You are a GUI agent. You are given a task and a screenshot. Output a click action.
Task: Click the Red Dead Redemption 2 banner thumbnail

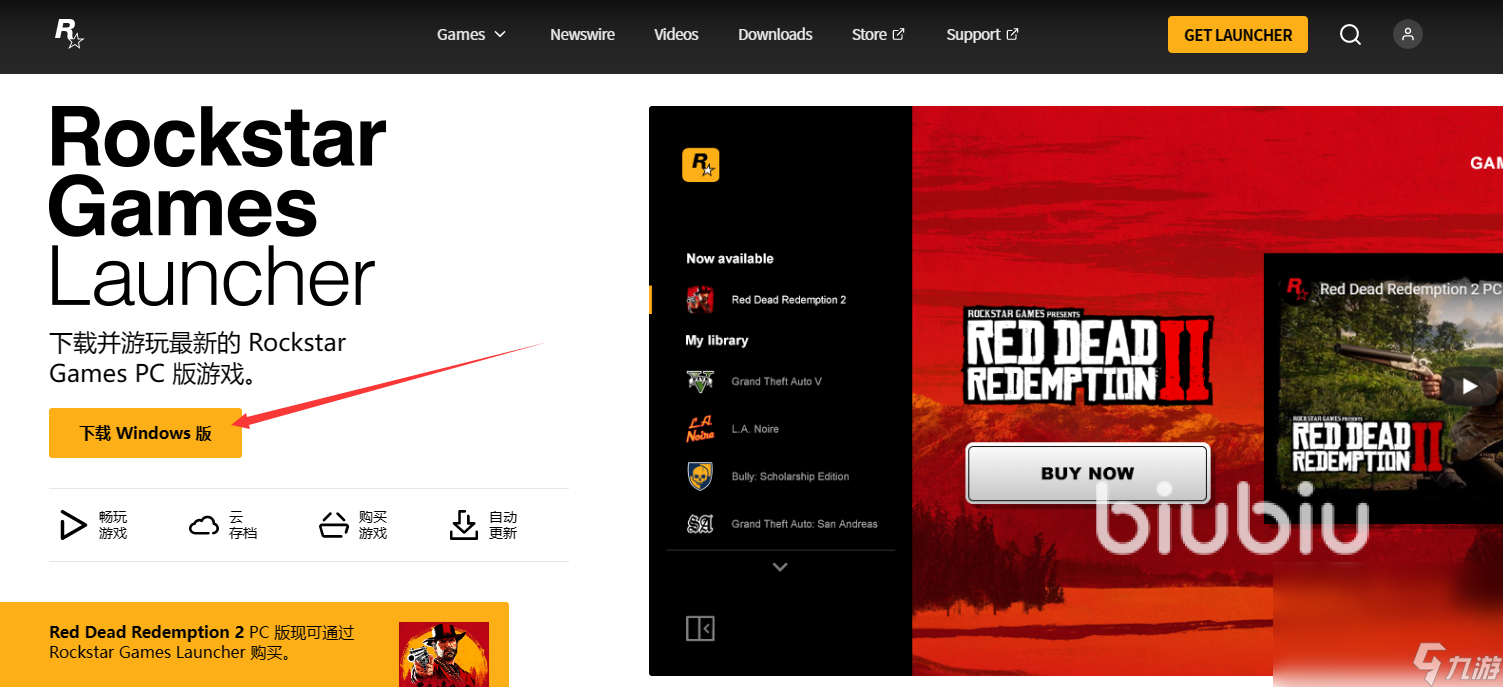click(444, 654)
